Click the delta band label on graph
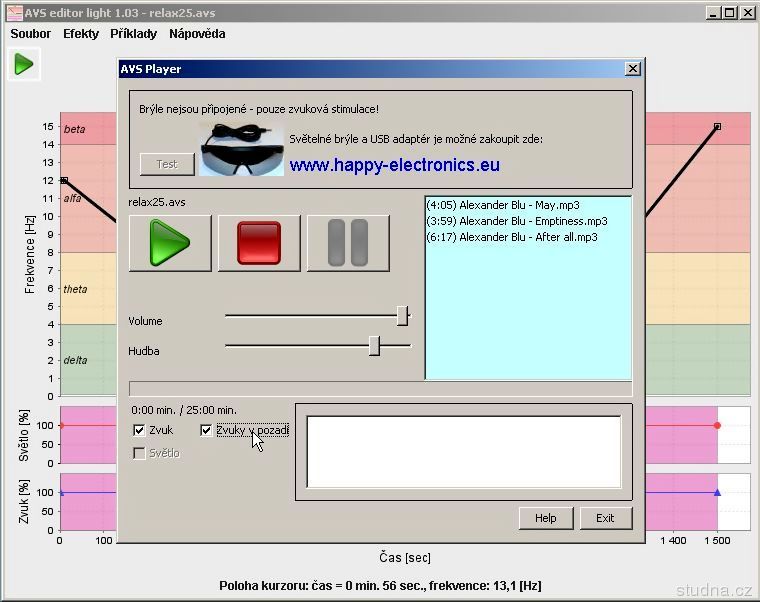The width and height of the screenshot is (760, 602). (x=75, y=360)
